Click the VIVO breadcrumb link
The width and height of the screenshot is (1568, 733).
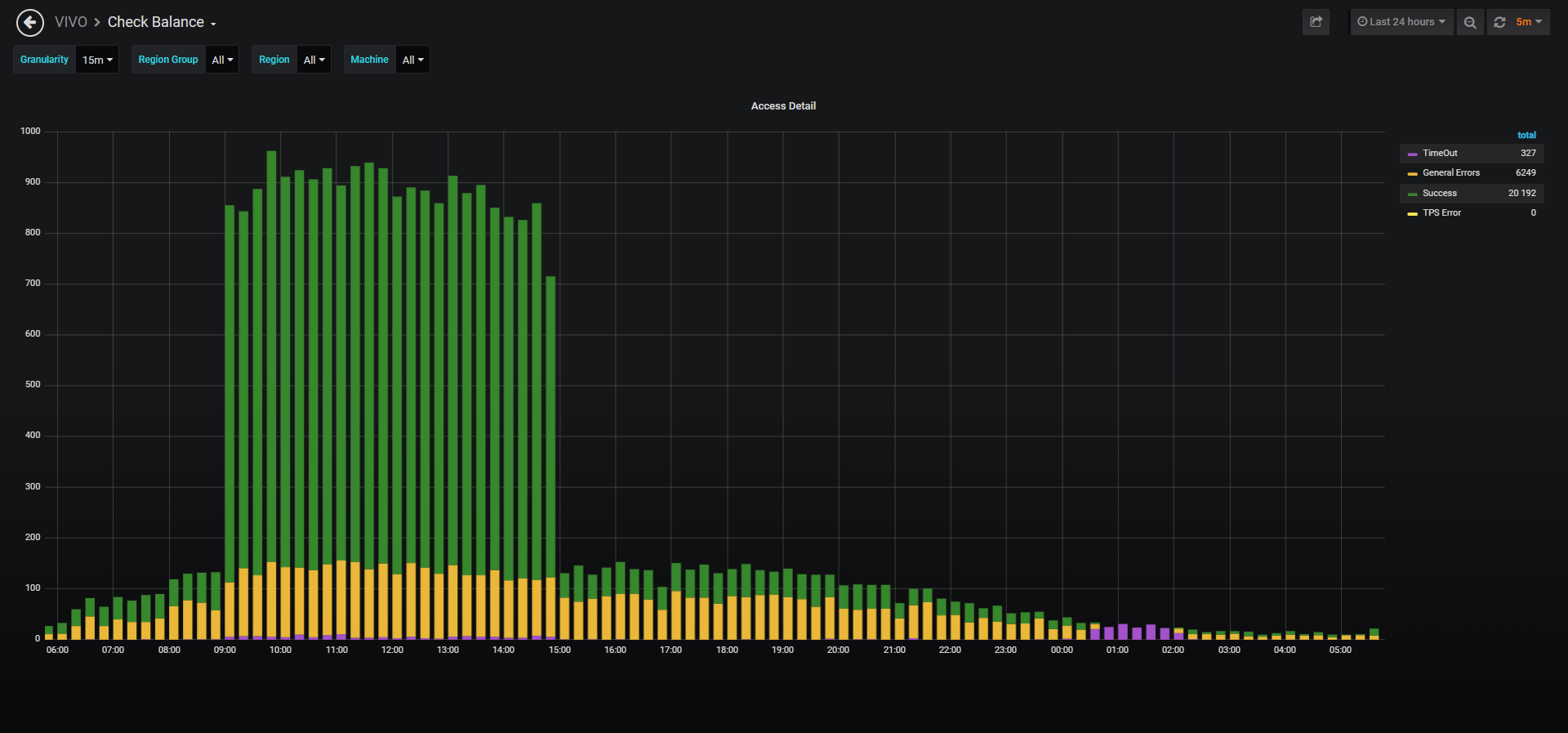pyautogui.click(x=71, y=22)
